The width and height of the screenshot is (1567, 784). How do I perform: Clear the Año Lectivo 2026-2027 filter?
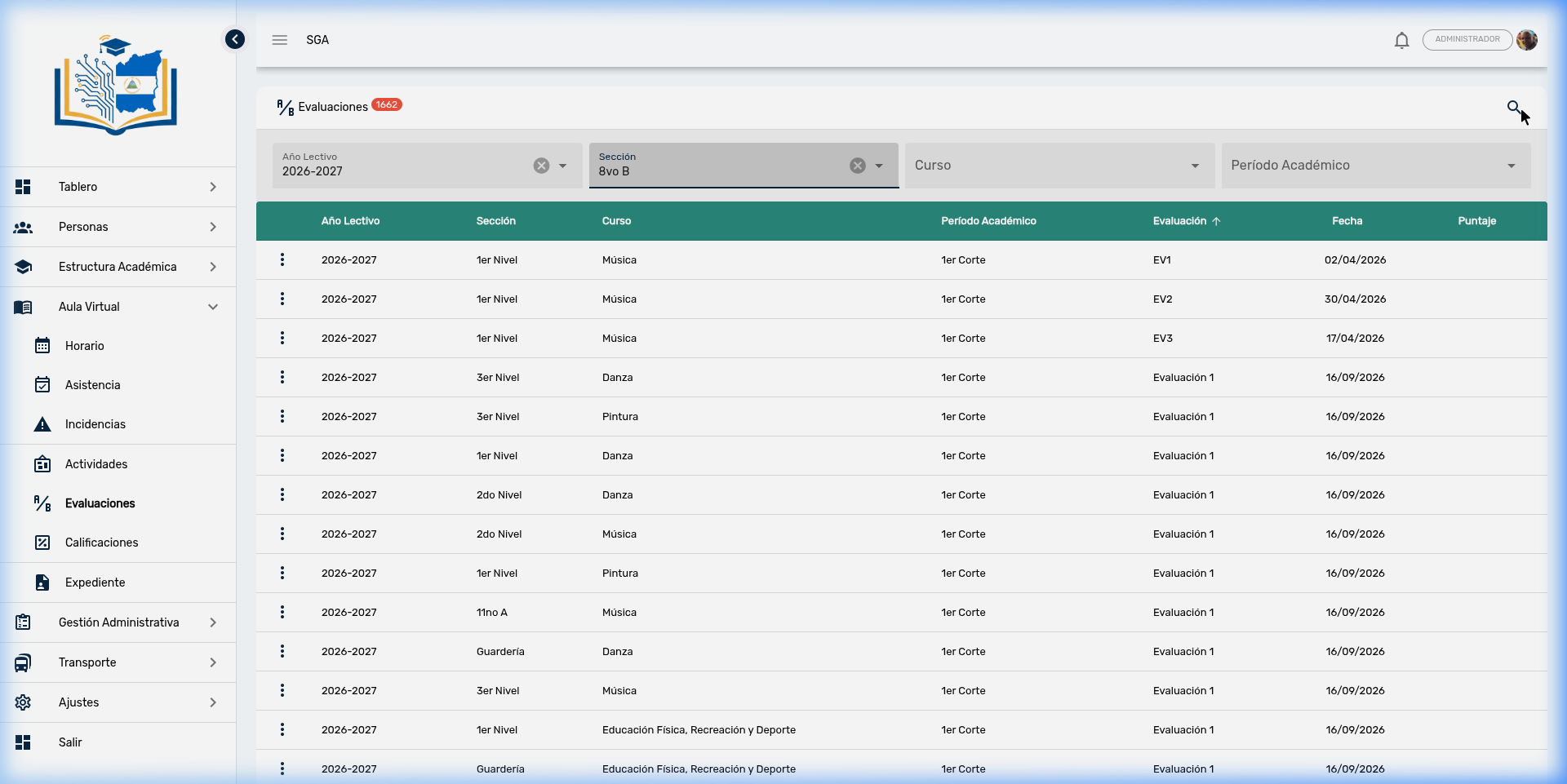pos(541,166)
